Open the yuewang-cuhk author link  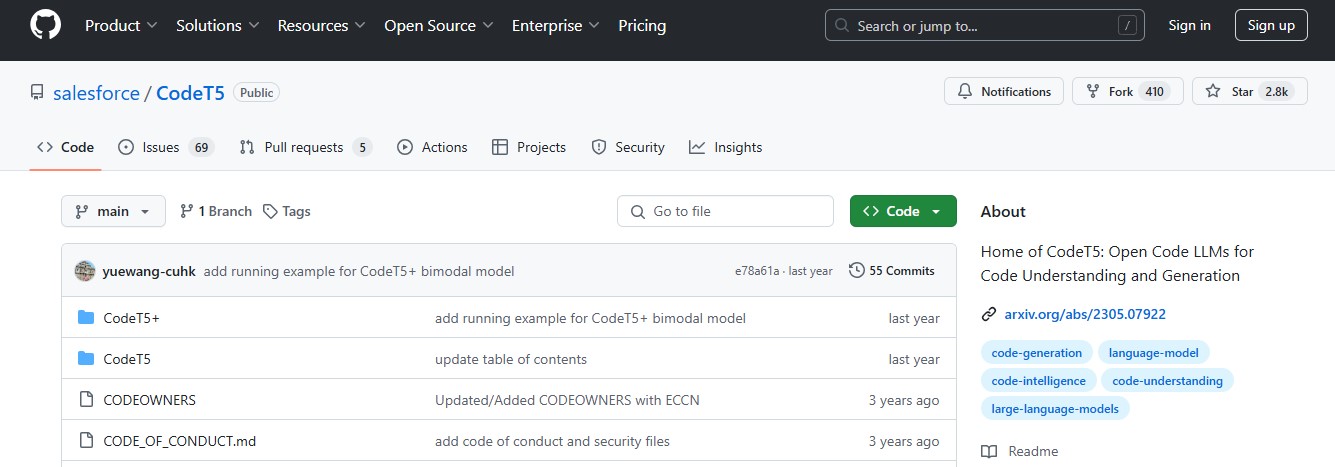(149, 271)
